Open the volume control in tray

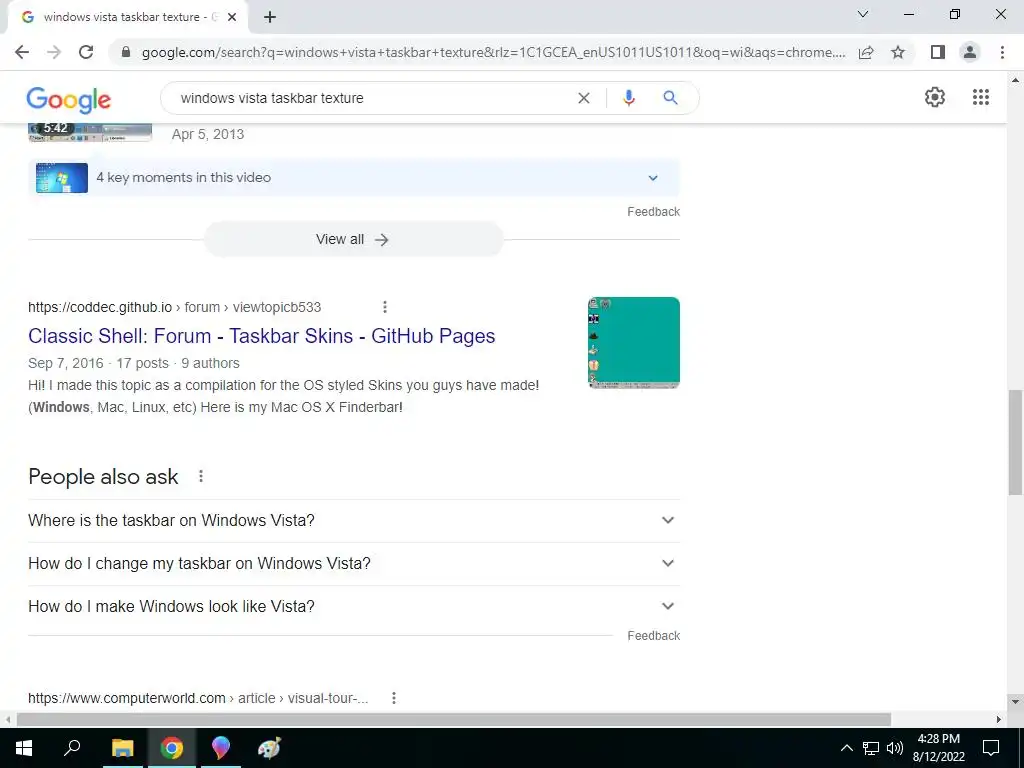(x=895, y=748)
